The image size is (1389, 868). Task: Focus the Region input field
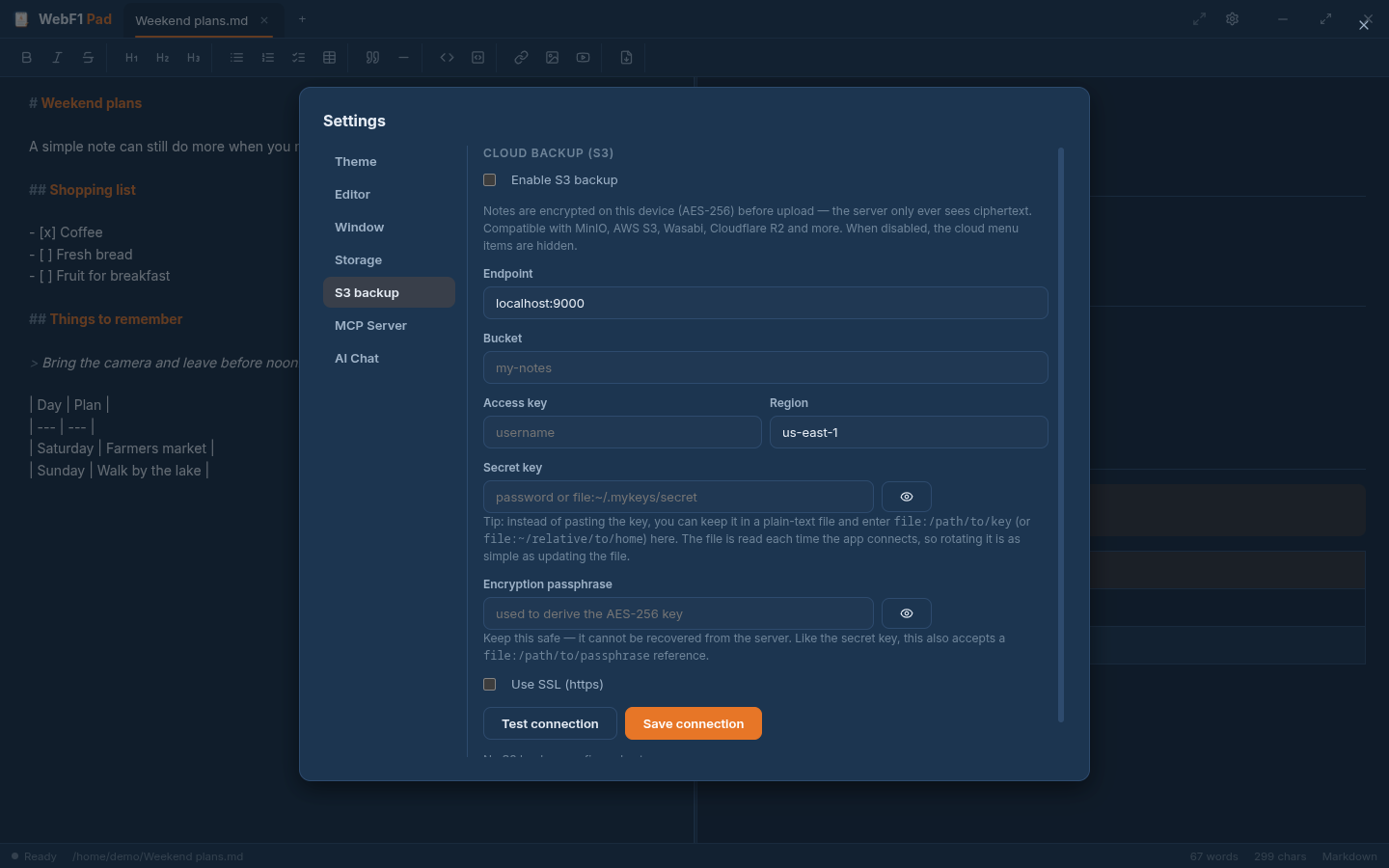pyautogui.click(x=909, y=432)
